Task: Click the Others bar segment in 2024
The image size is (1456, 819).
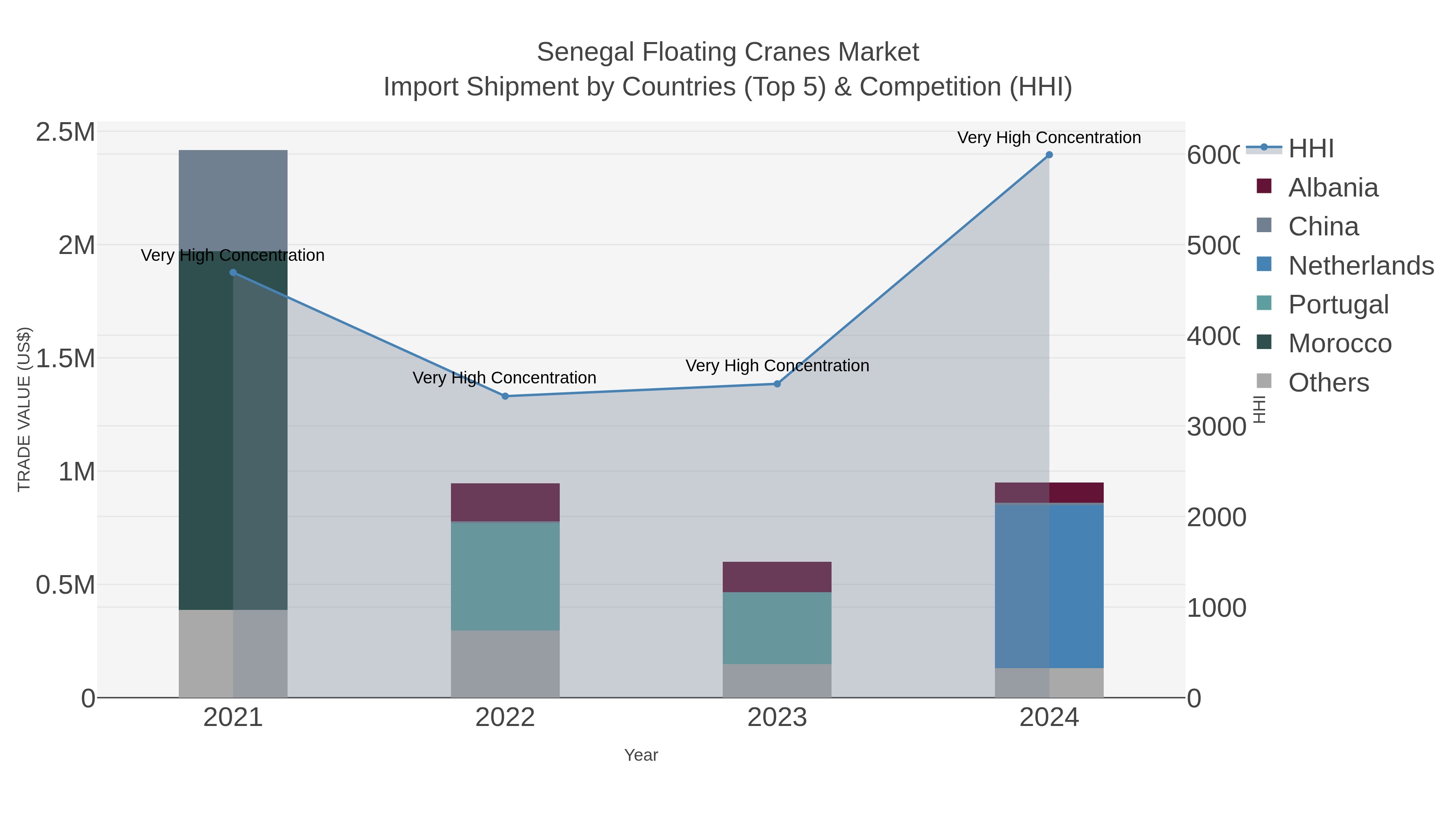Action: pyautogui.click(x=1049, y=683)
